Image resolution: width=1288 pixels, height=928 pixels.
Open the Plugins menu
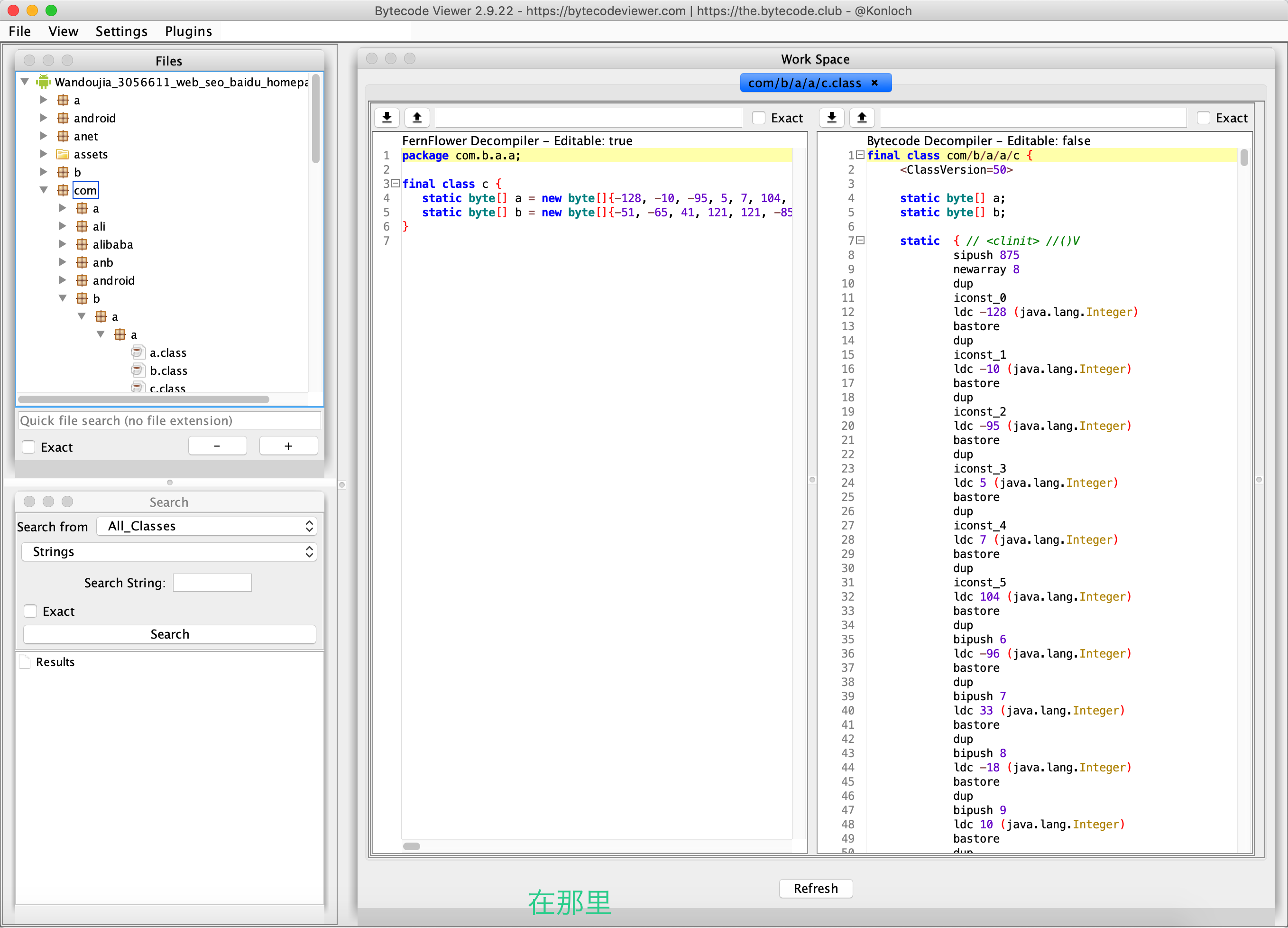tap(188, 31)
